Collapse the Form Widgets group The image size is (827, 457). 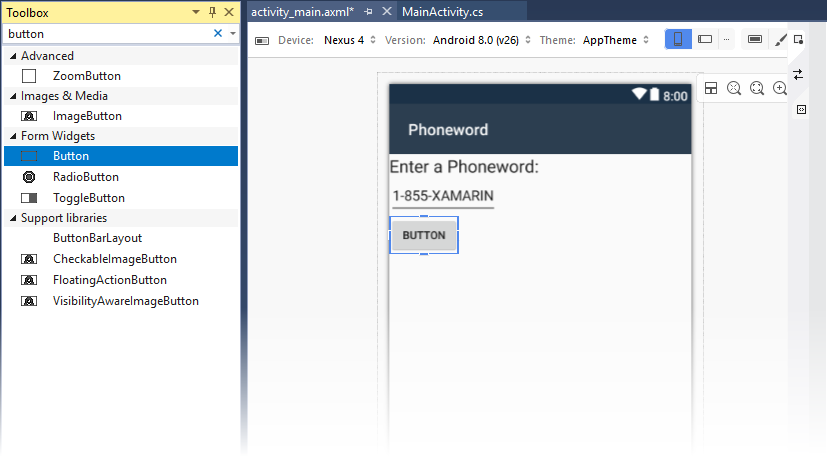13,136
